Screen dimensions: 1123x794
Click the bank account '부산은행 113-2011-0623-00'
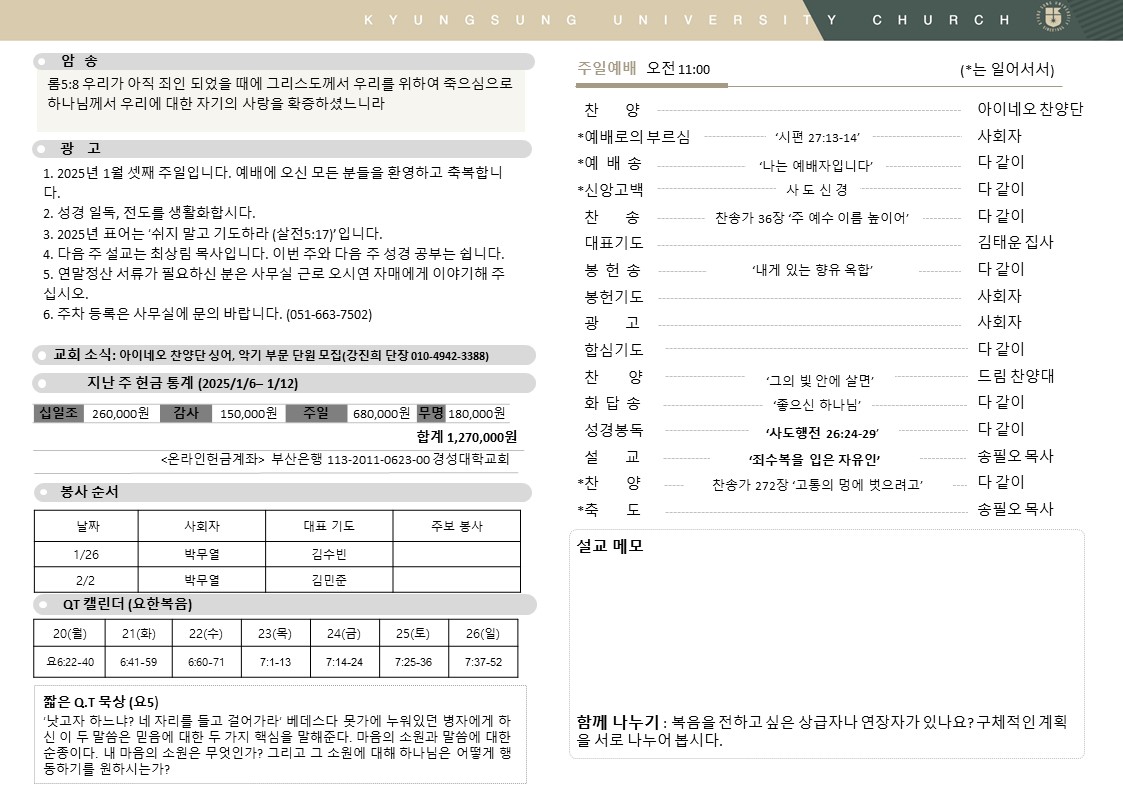[x=350, y=460]
